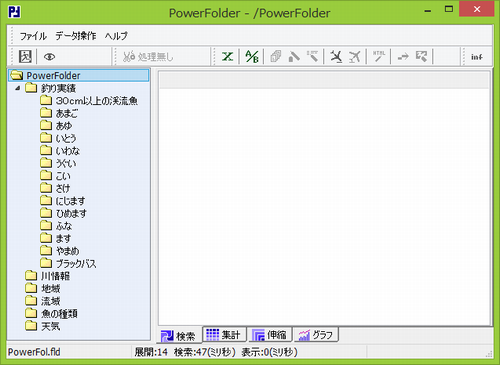Click the 展開:14 status bar text

pos(151,352)
